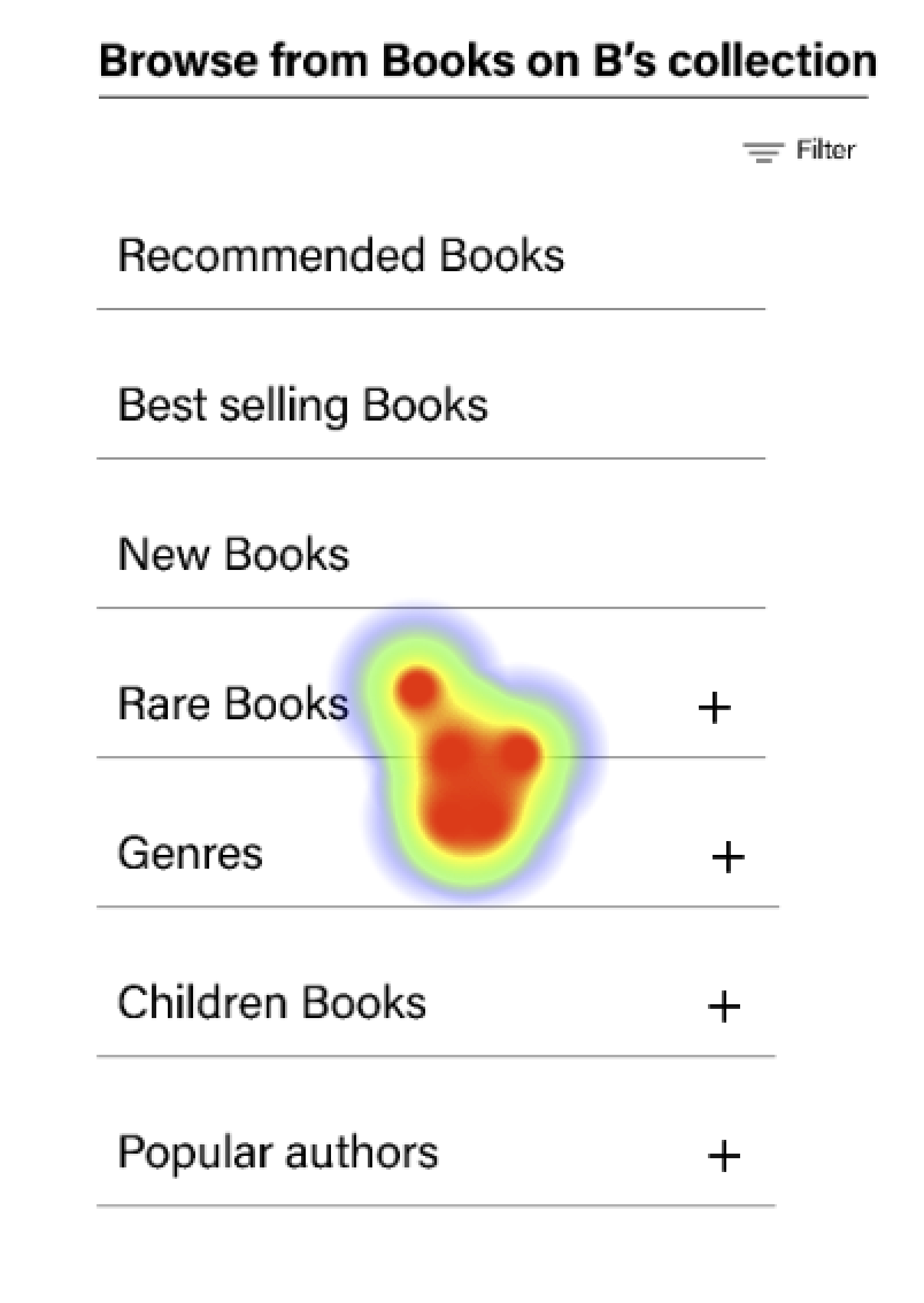This screenshot has width=924, height=1303.
Task: Click the divider line under Recommended Books
Action: pyautogui.click(x=431, y=309)
